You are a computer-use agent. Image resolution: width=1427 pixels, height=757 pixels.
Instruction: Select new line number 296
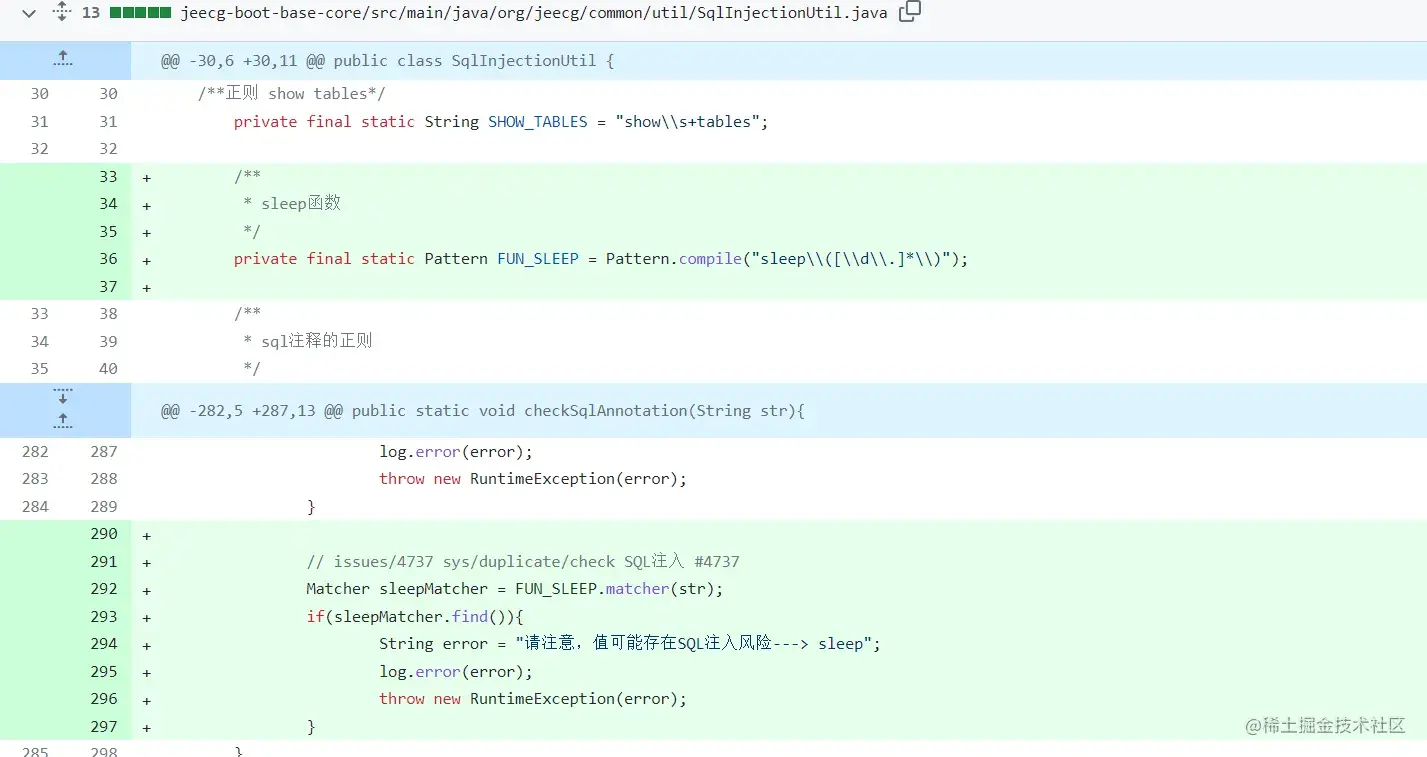[104, 699]
